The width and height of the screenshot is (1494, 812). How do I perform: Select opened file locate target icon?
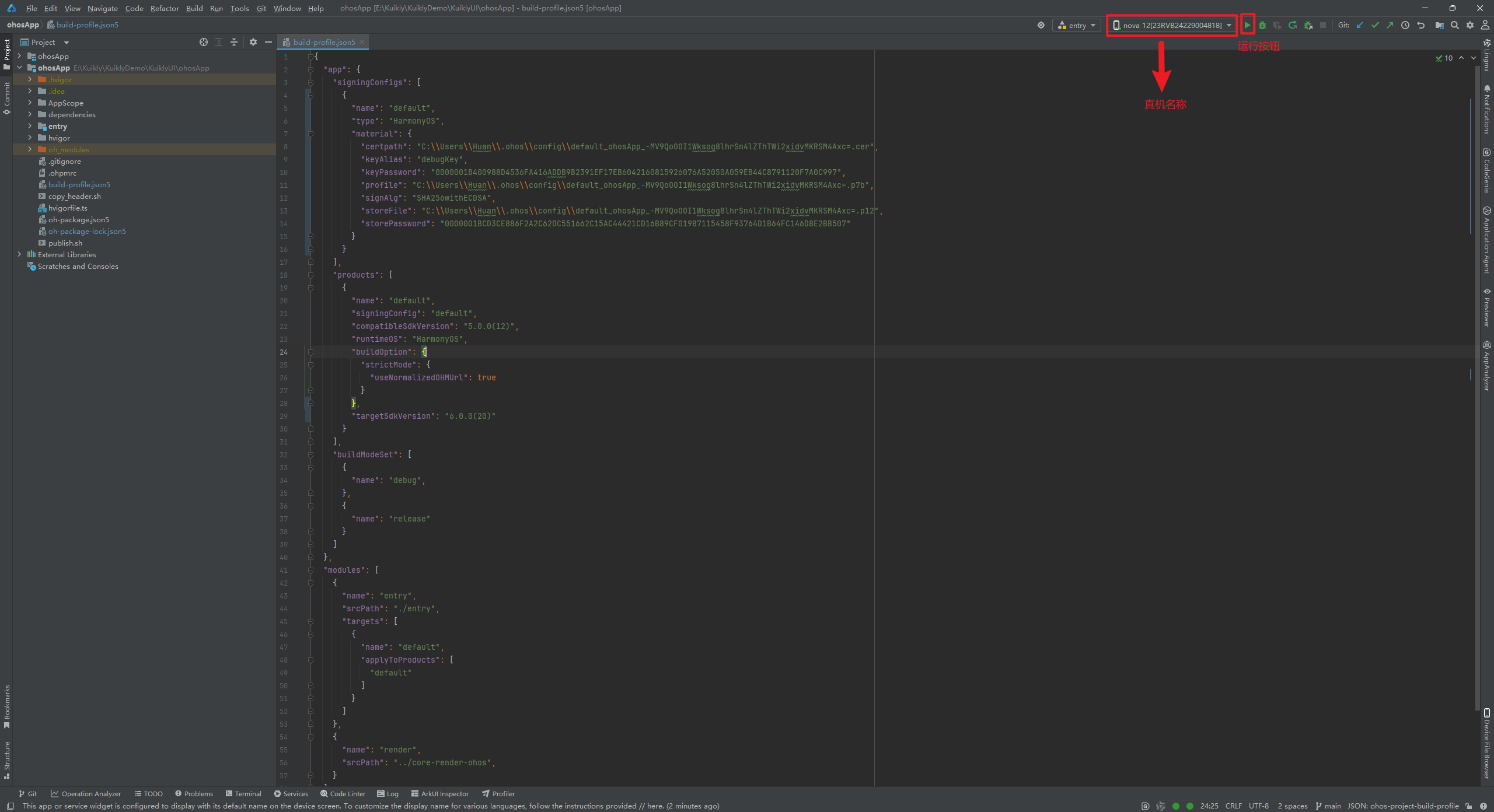[203, 42]
